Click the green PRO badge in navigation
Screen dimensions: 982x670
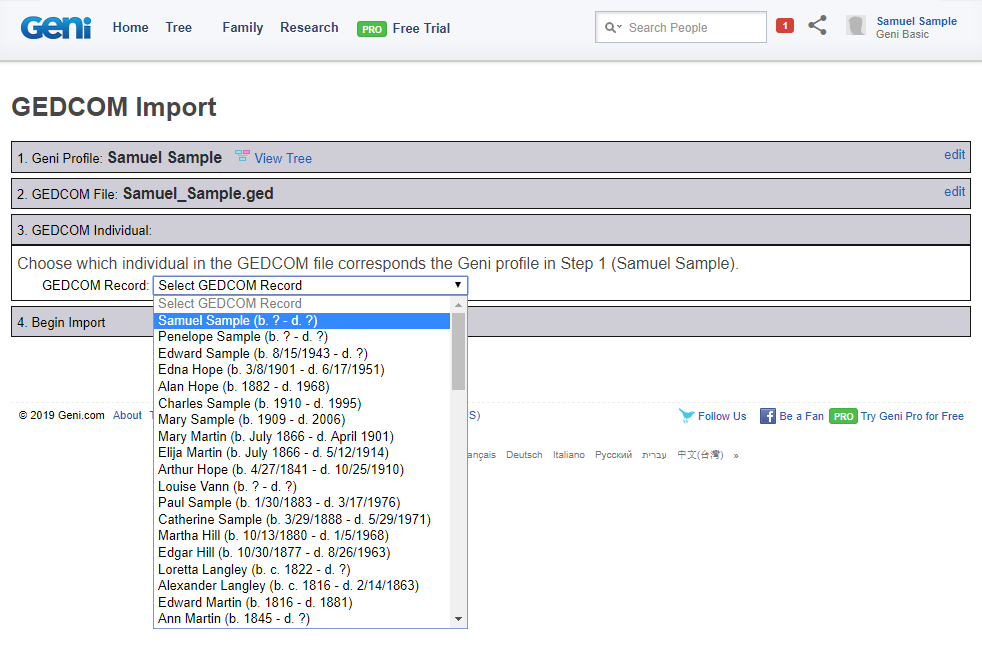click(x=372, y=29)
